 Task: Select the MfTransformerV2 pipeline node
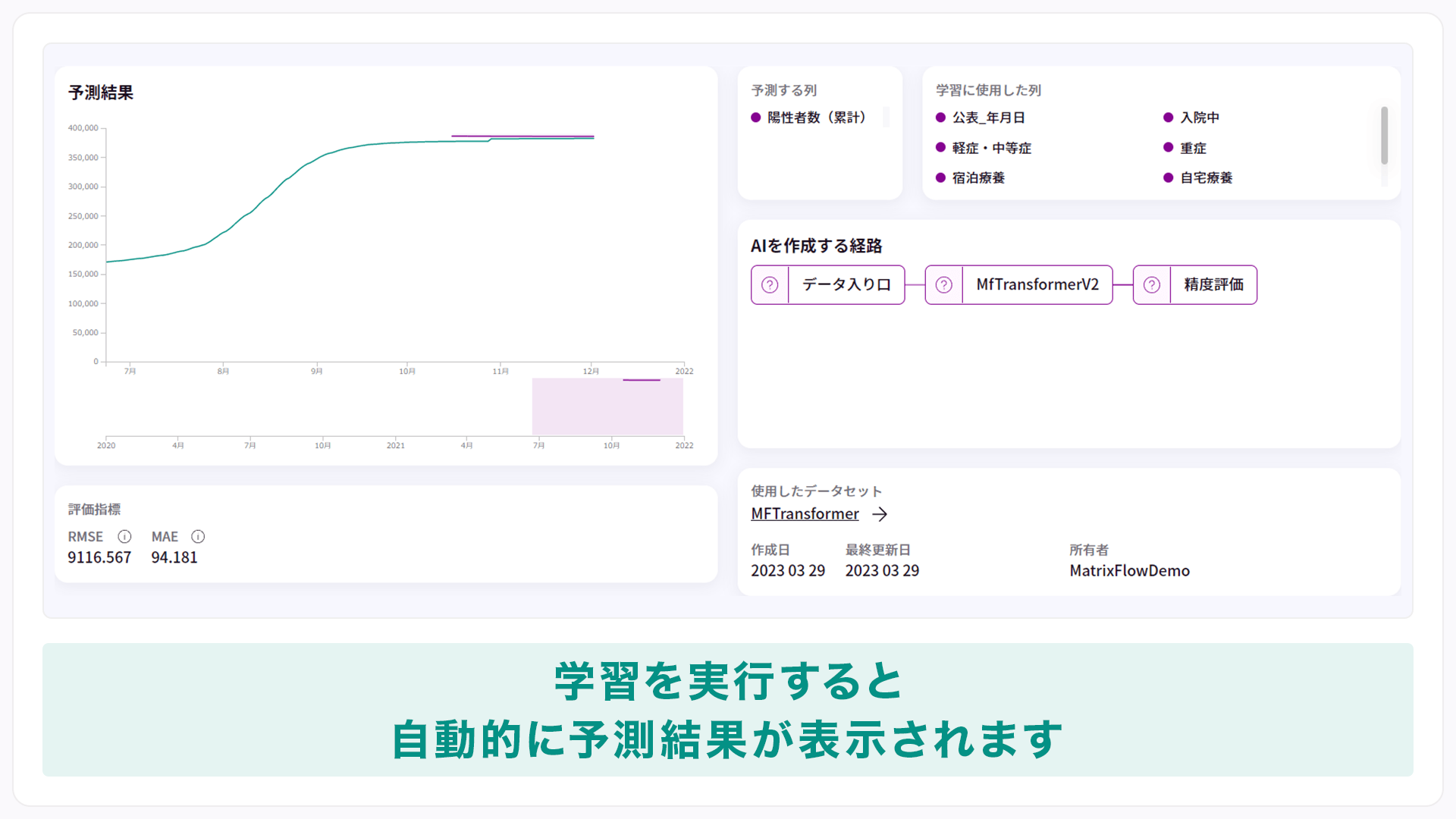click(1037, 284)
